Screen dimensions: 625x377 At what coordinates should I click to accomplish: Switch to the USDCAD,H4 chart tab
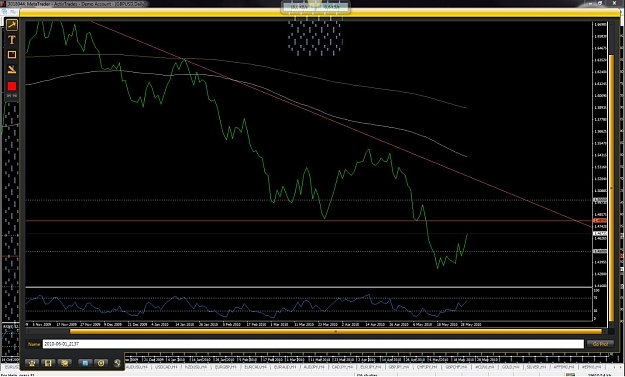coord(166,367)
